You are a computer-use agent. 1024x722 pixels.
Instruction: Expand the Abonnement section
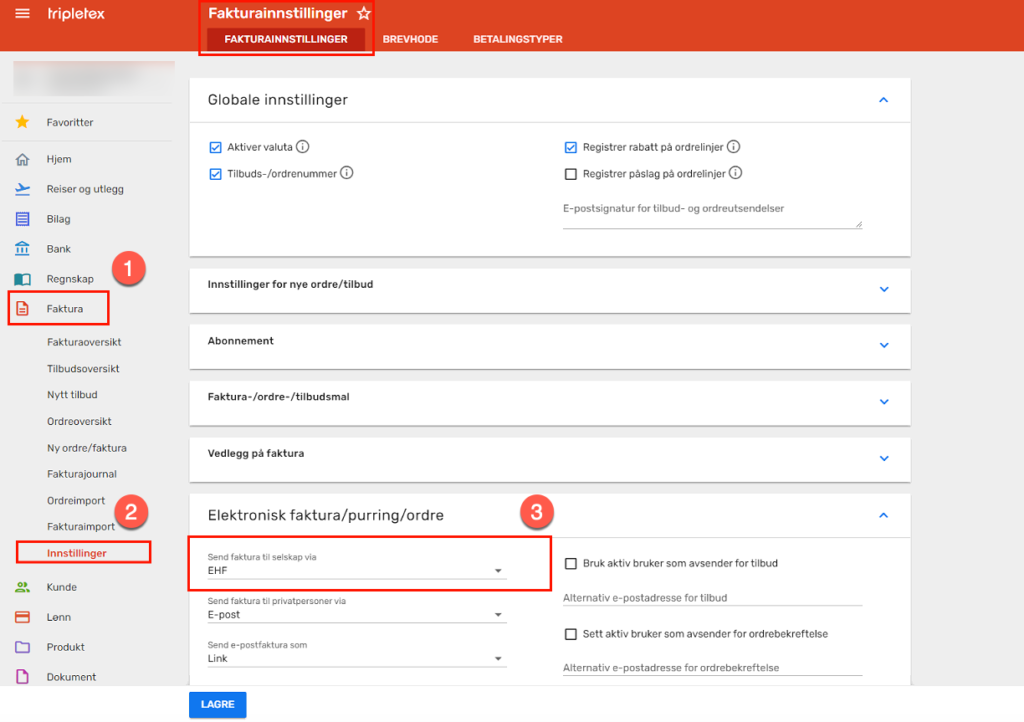(x=883, y=345)
